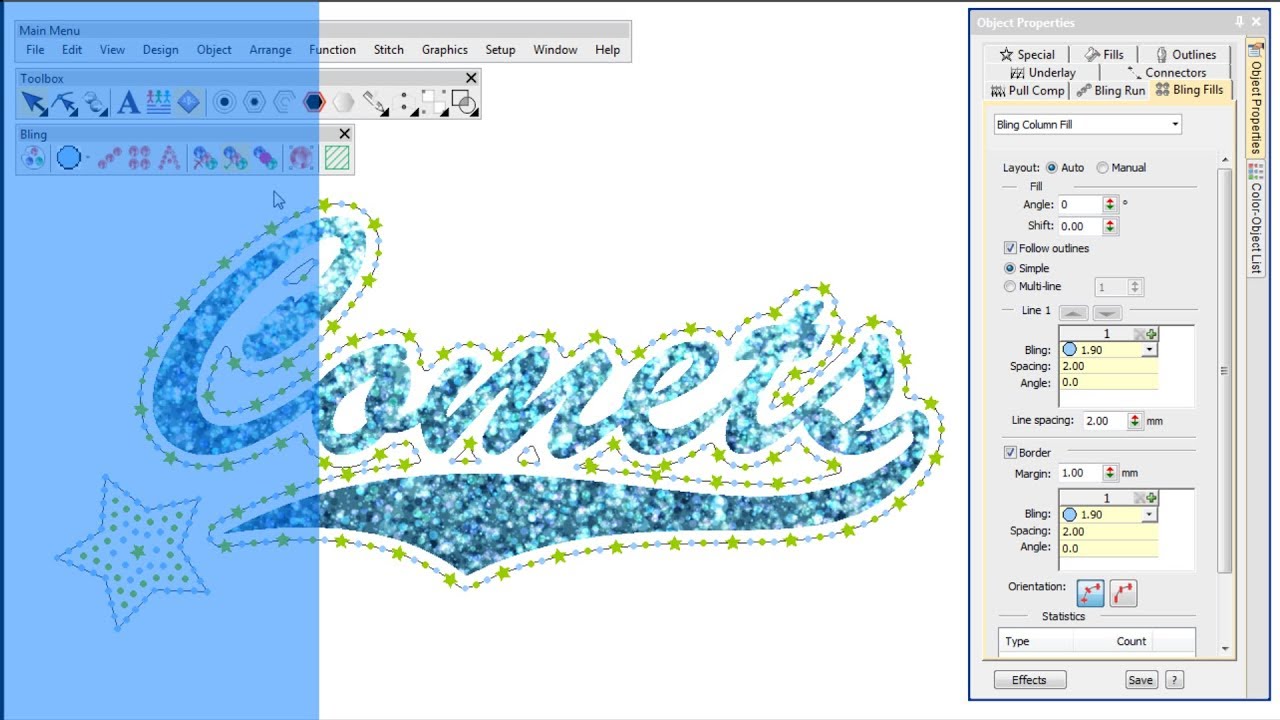Open the Bling palette editor icon

pos(33,158)
